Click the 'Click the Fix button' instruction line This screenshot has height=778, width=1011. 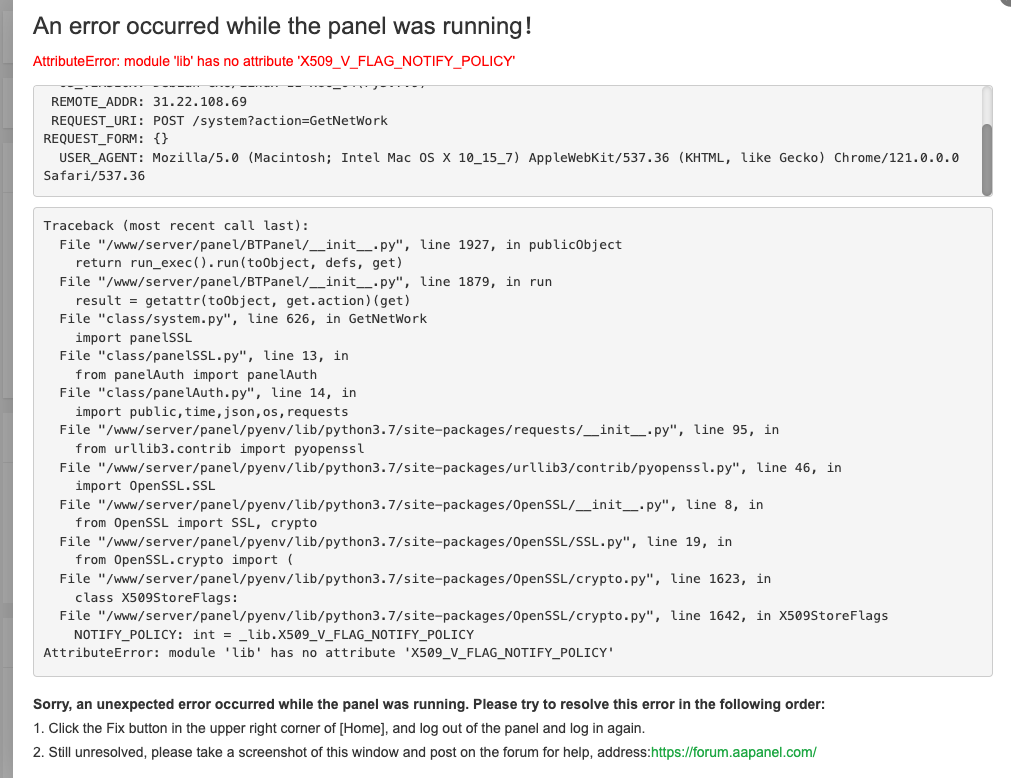[x=339, y=728]
